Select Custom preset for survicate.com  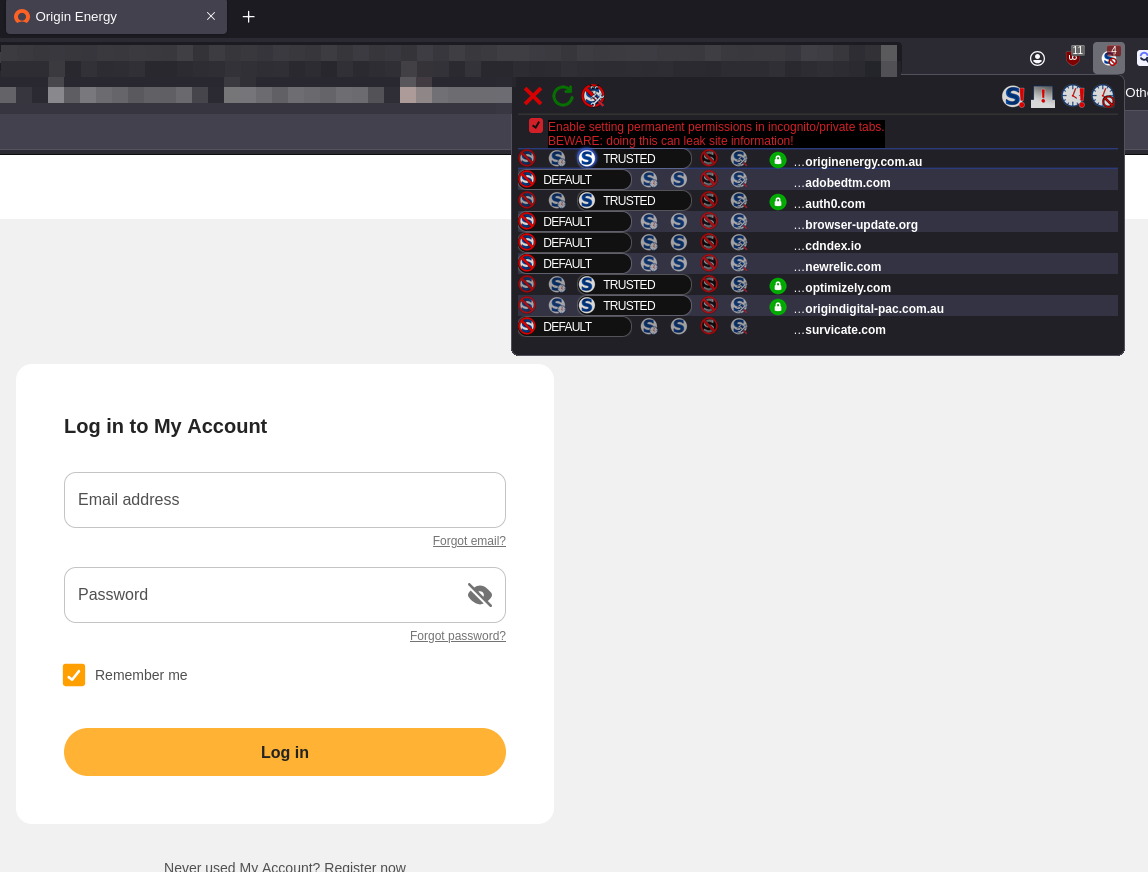(739, 327)
